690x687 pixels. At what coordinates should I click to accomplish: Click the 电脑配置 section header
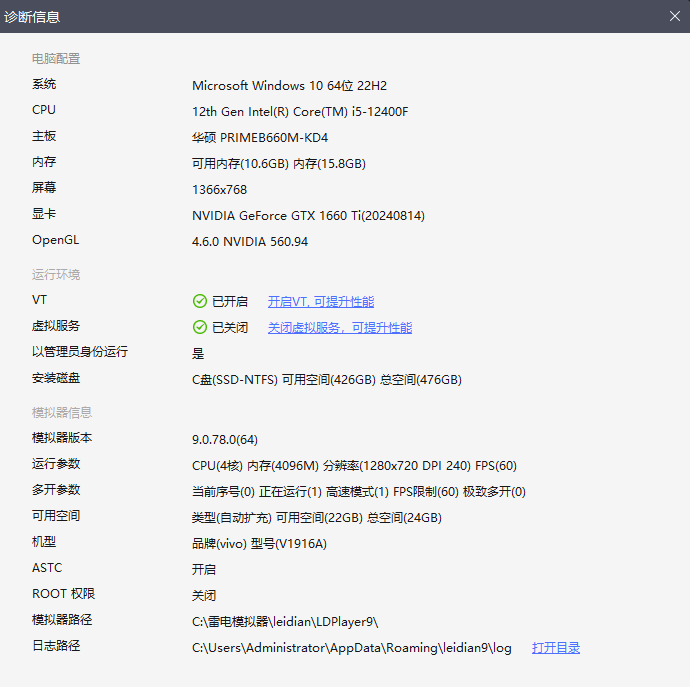pyautogui.click(x=56, y=59)
